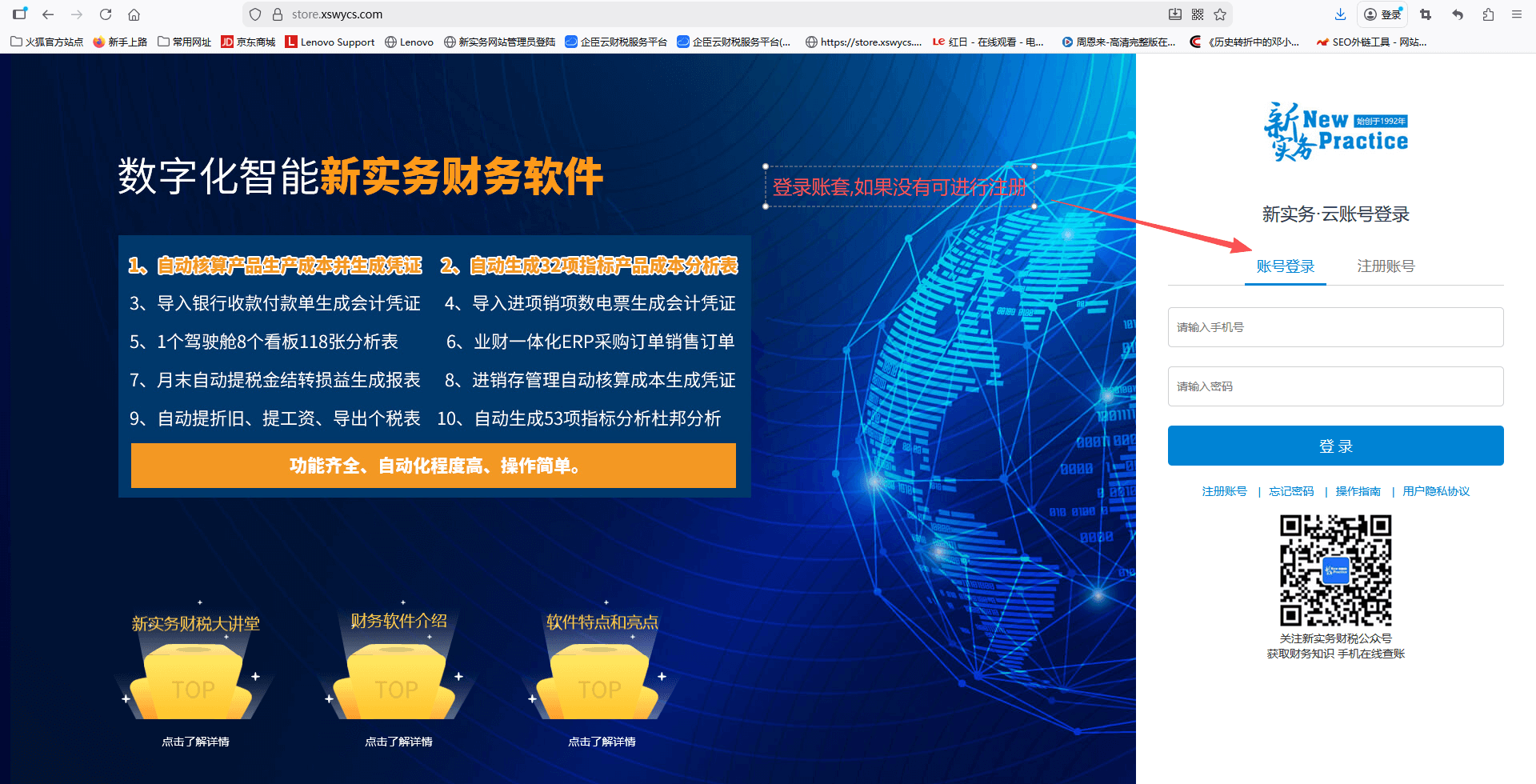
Task: Click the browser home icon
Action: (134, 14)
